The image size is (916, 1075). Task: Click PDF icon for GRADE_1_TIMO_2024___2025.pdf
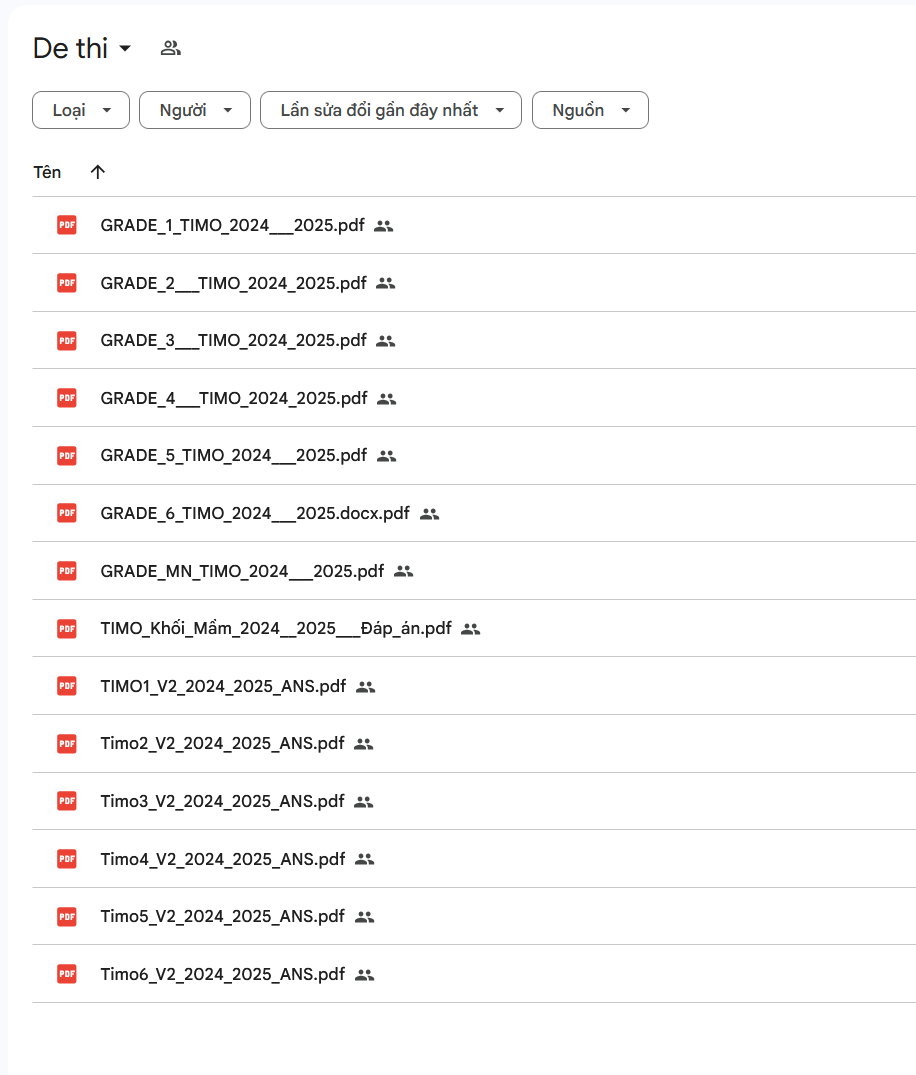[x=67, y=225]
